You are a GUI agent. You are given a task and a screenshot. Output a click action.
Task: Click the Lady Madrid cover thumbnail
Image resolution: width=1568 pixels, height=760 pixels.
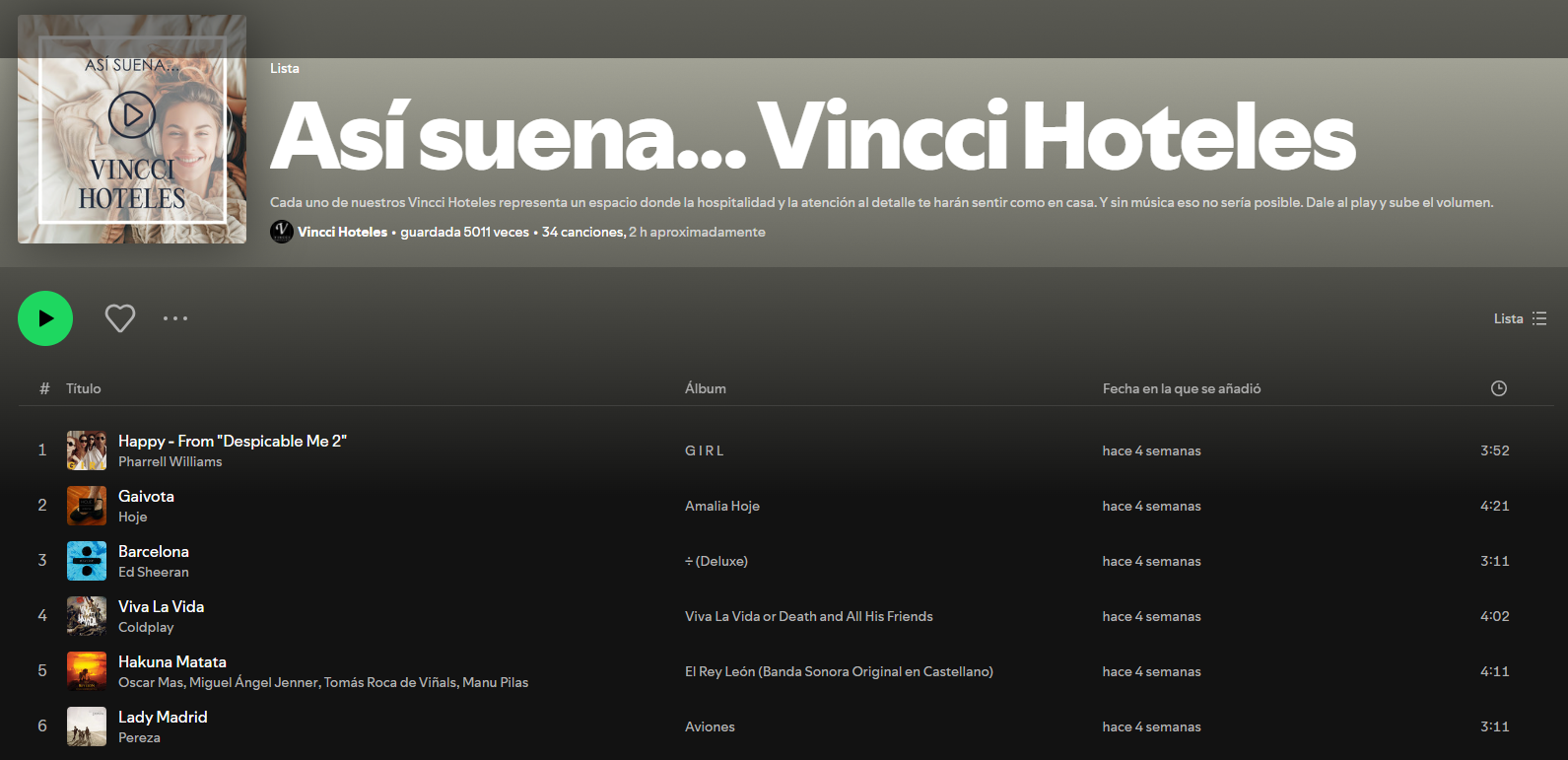[x=87, y=726]
